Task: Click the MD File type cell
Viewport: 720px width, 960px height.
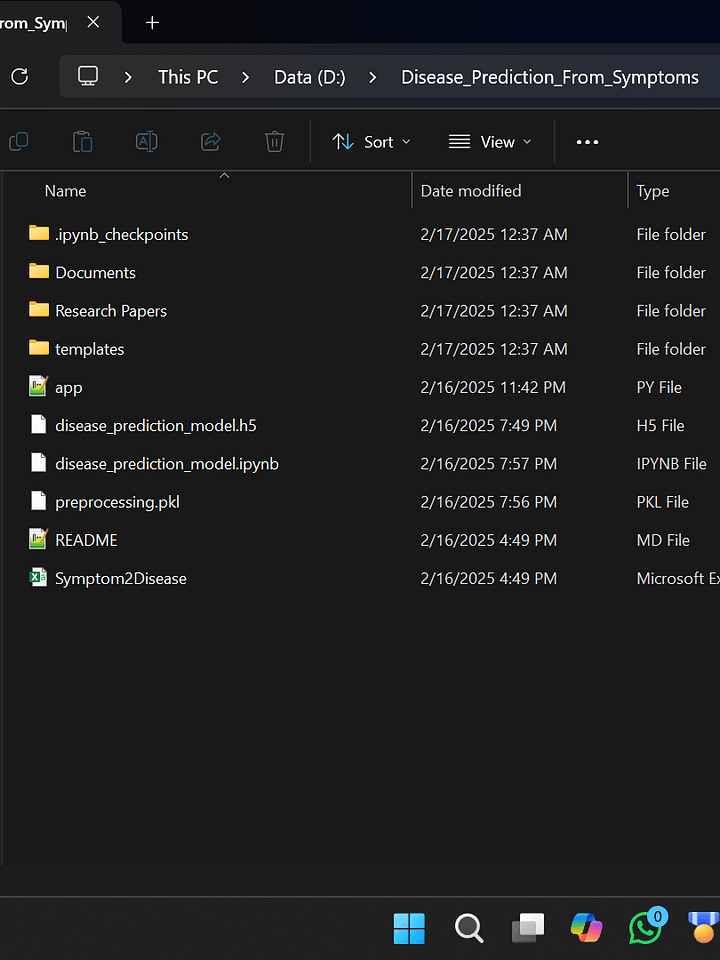Action: [x=663, y=540]
